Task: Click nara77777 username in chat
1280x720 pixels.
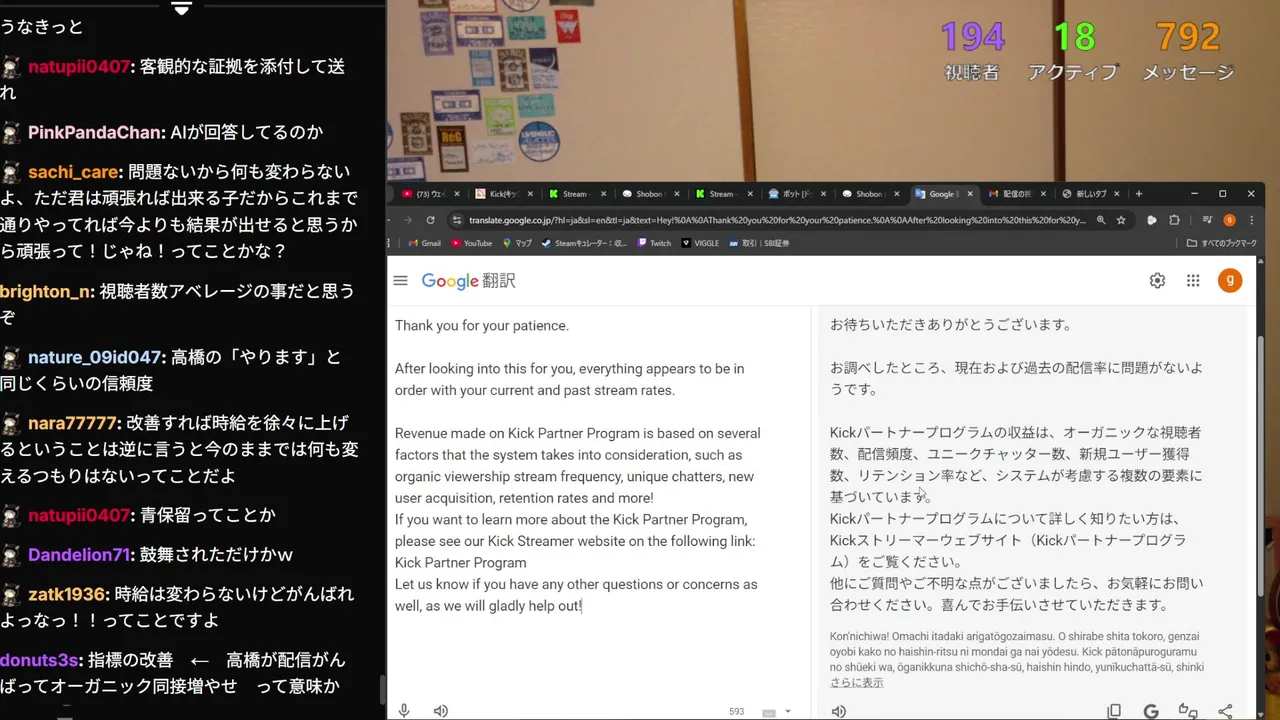Action: [73, 423]
